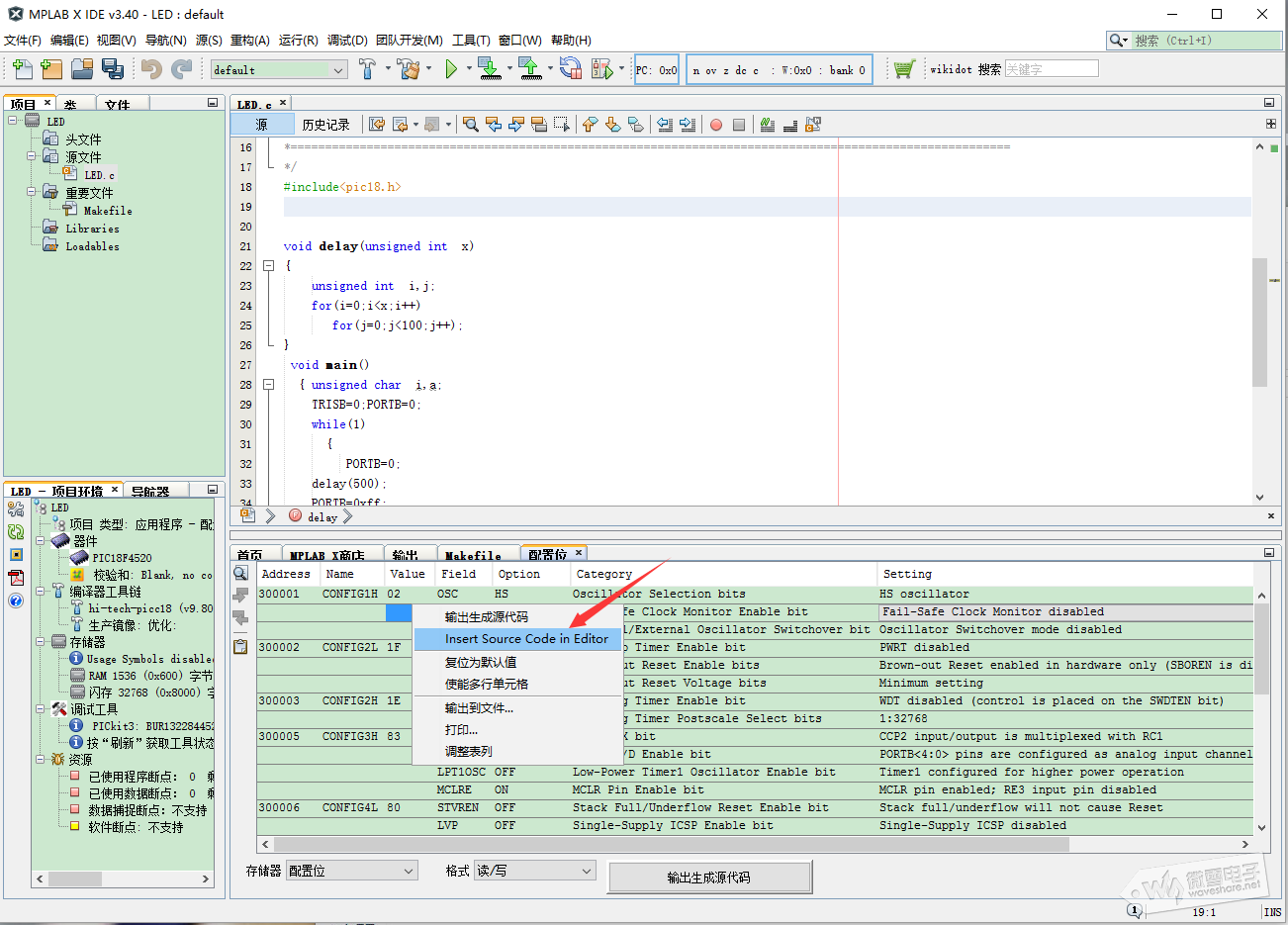Select PIC18F4520 in dashboard tree
1288x925 pixels.
[122, 557]
